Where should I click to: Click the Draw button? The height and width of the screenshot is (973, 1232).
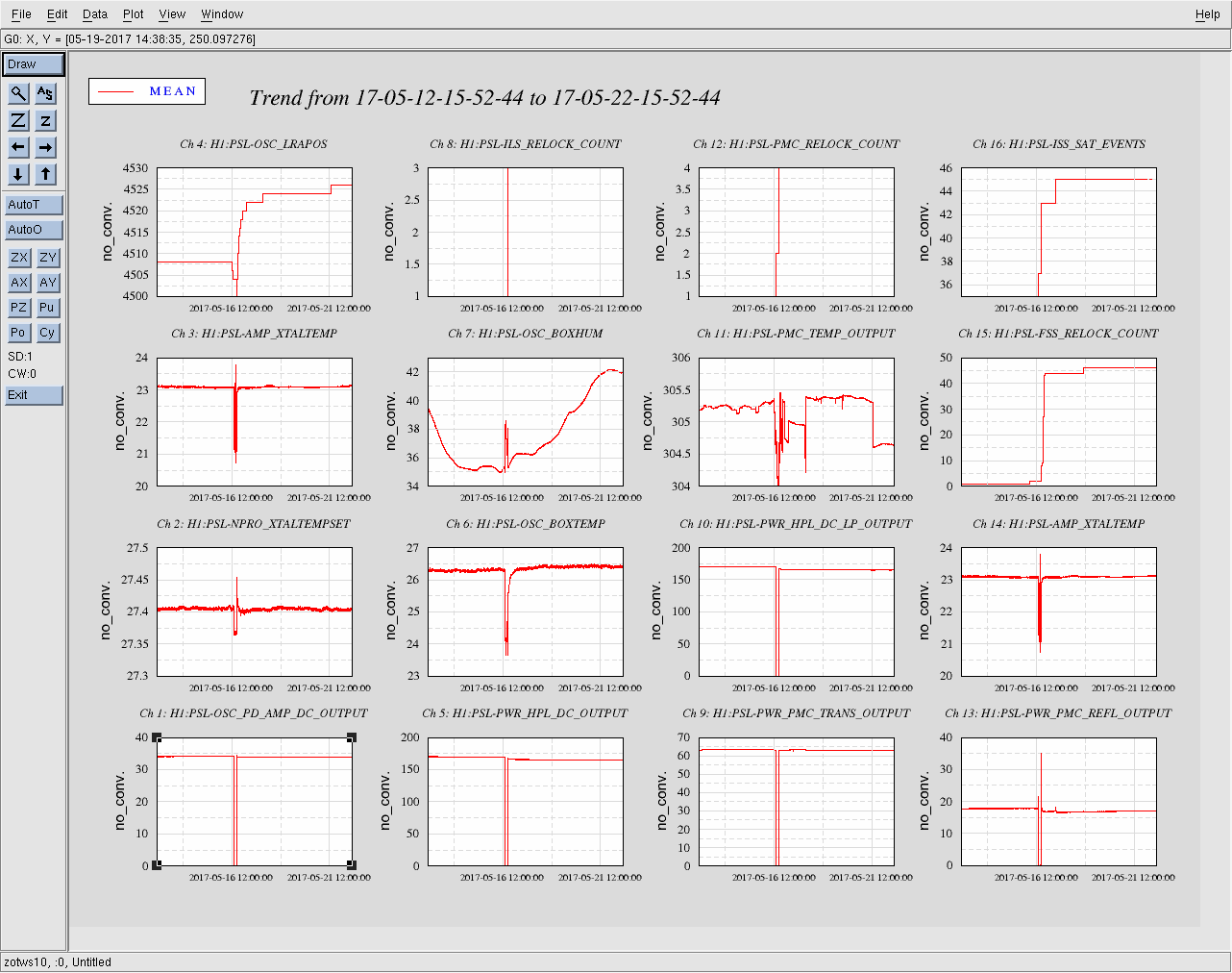pyautogui.click(x=34, y=64)
